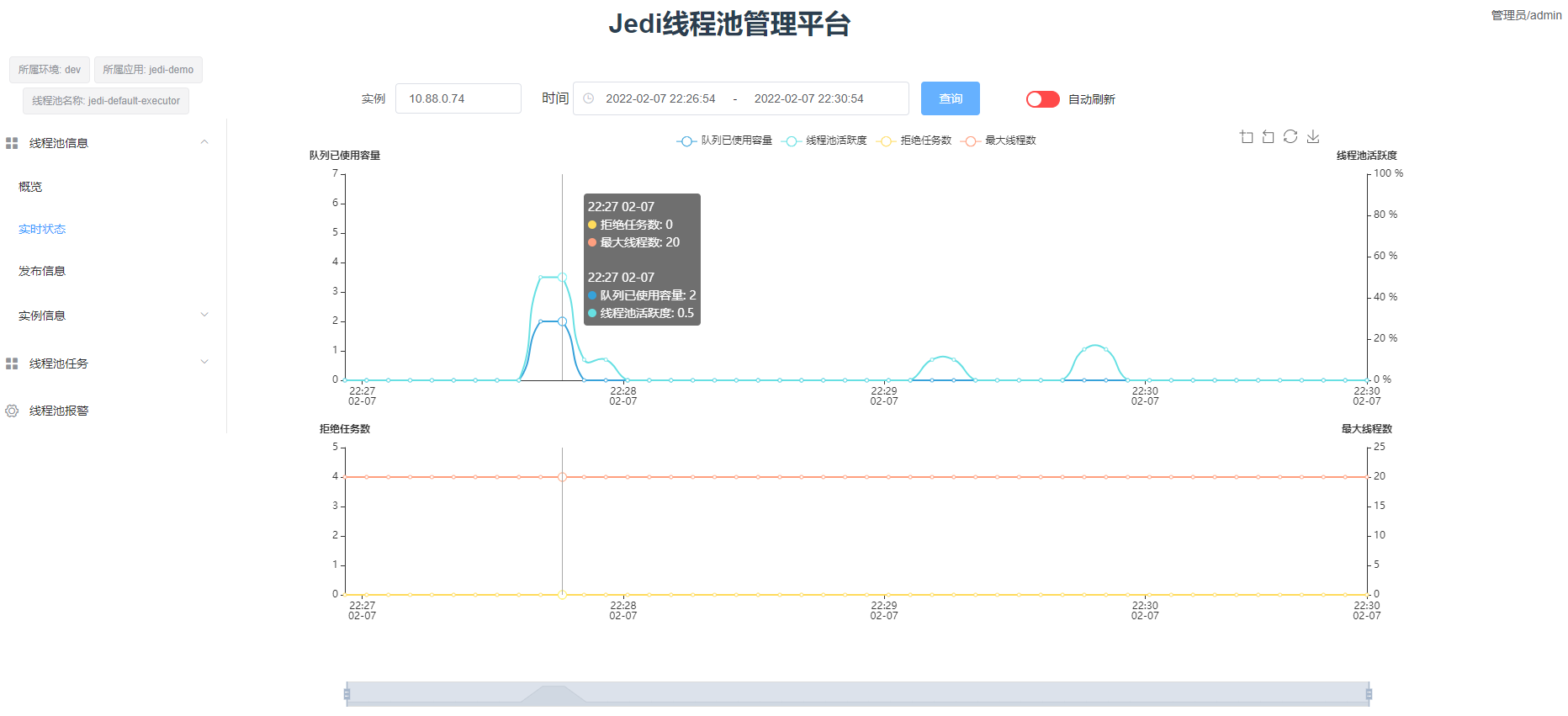Screen dimensions: 1568x716
Task: Click the data zoom slider track center
Action: (858, 694)
